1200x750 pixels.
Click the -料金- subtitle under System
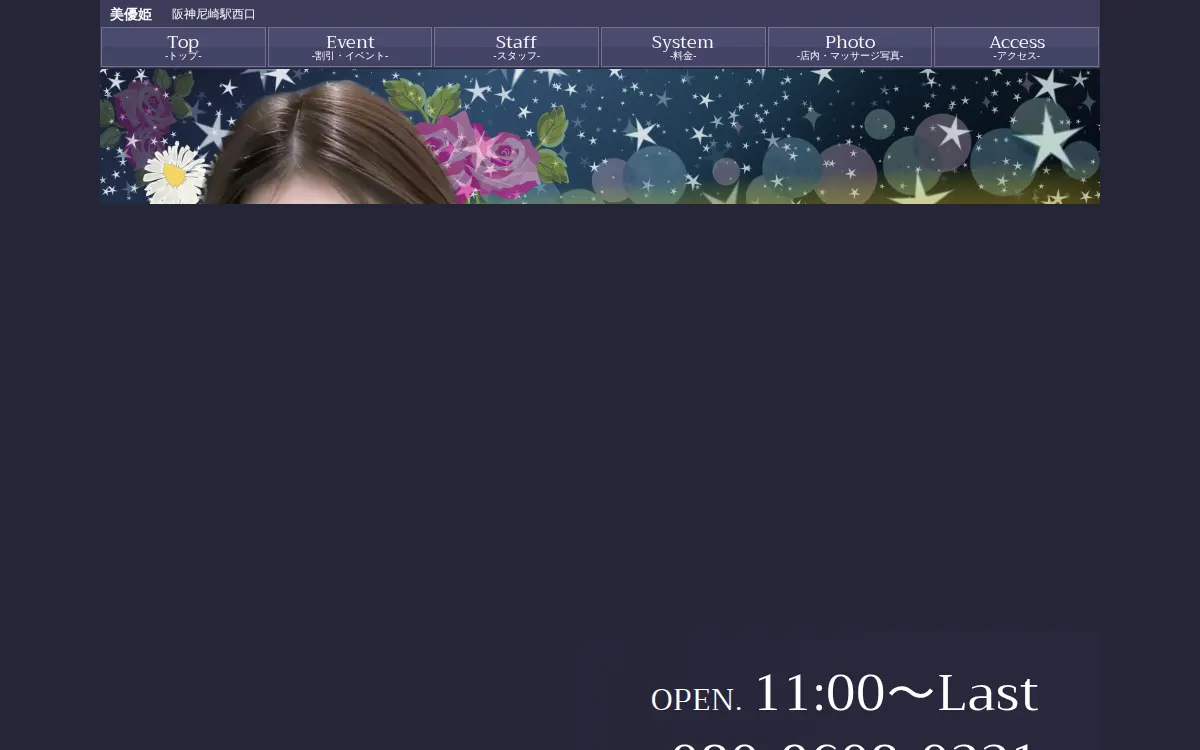(683, 57)
